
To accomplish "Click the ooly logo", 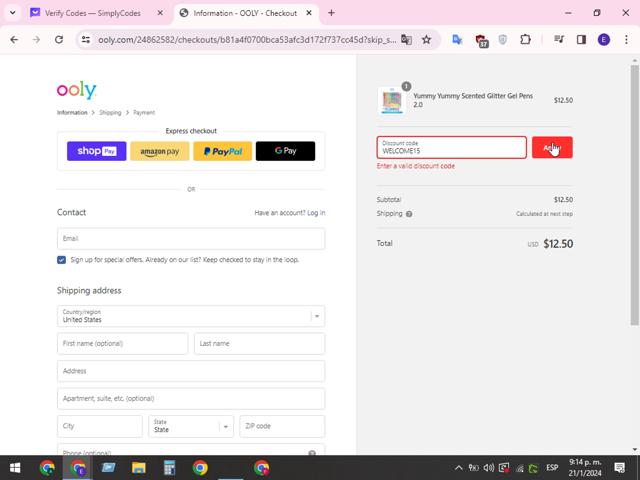I will coord(76,90).
